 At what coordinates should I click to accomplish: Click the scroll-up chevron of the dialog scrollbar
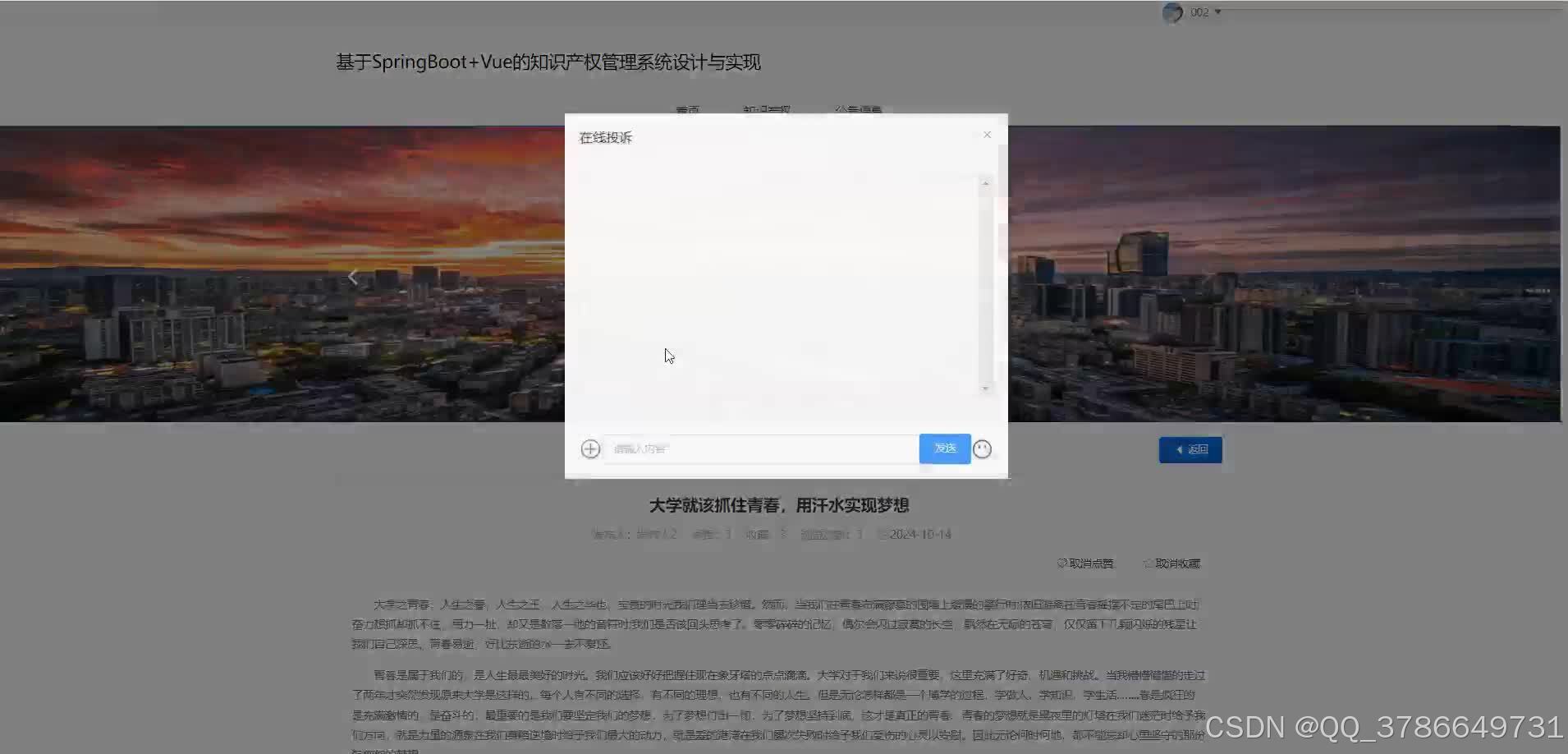pyautogui.click(x=986, y=182)
